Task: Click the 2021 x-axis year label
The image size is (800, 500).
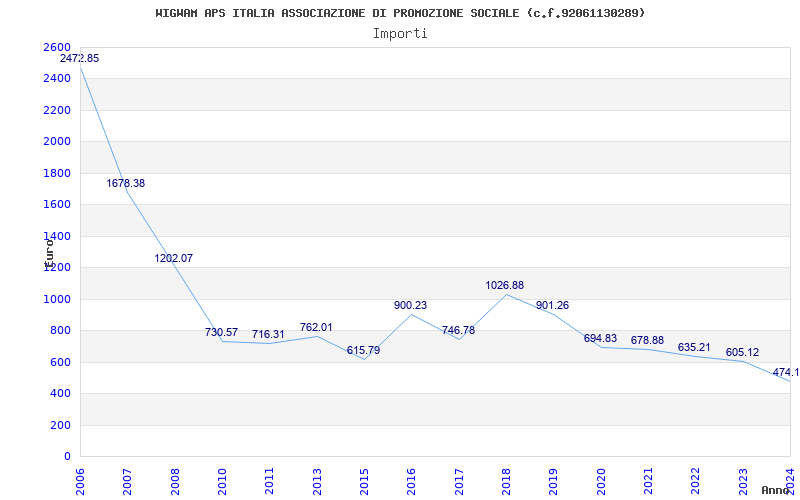Action: point(648,481)
